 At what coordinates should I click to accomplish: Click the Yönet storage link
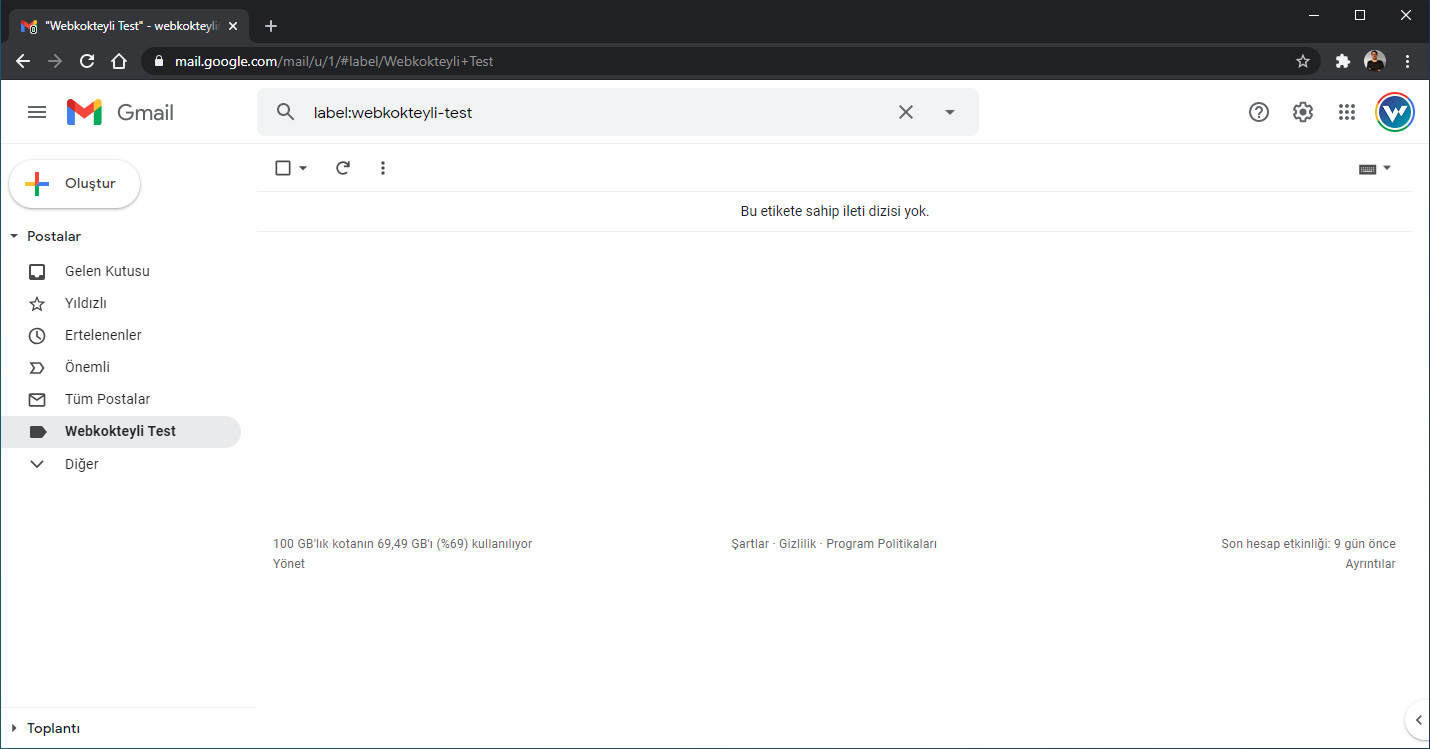289,564
